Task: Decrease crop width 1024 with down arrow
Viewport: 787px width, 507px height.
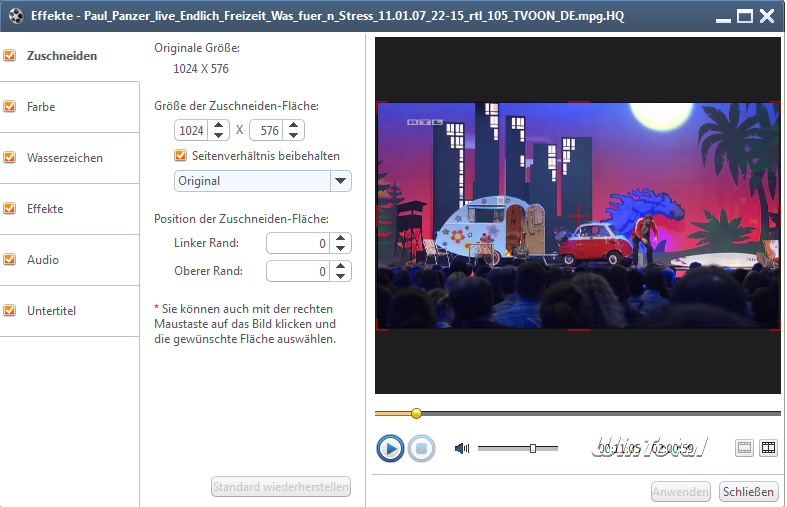Action: tap(218, 135)
